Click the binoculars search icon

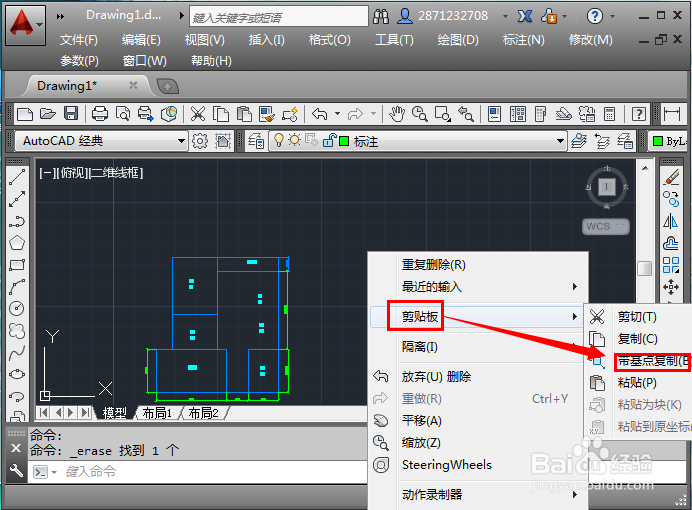click(381, 16)
